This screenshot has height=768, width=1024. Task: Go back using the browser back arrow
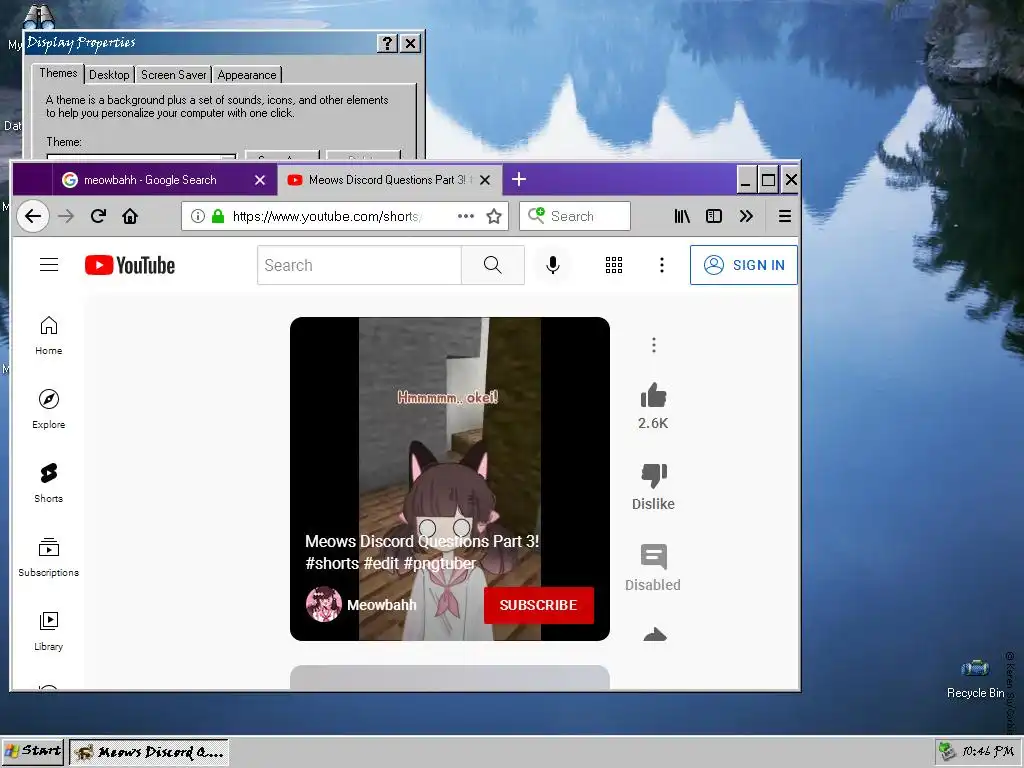click(x=33, y=216)
